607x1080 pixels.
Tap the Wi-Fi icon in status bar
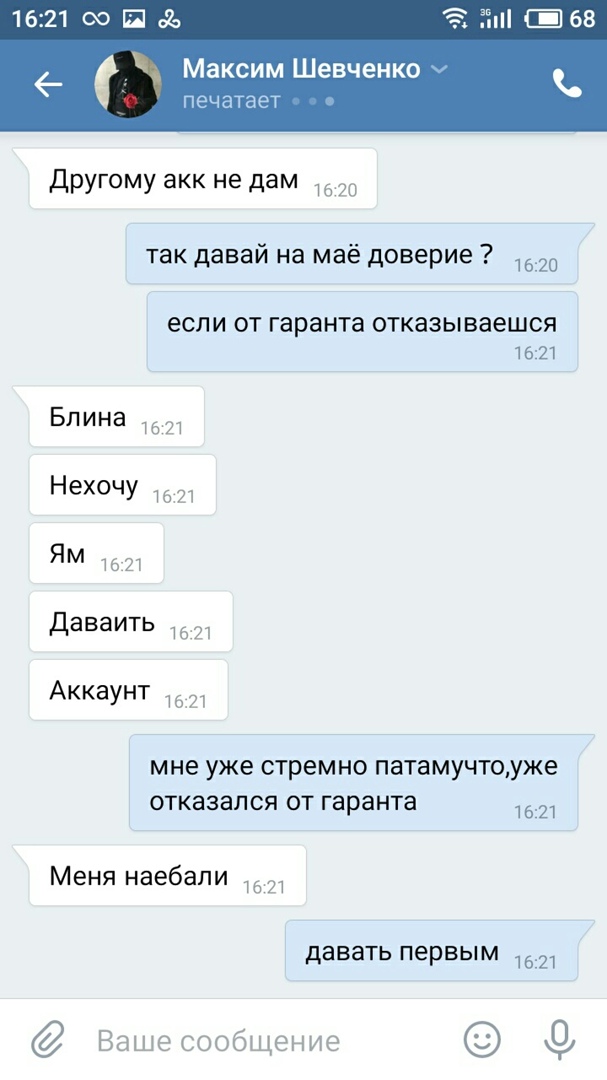point(455,19)
